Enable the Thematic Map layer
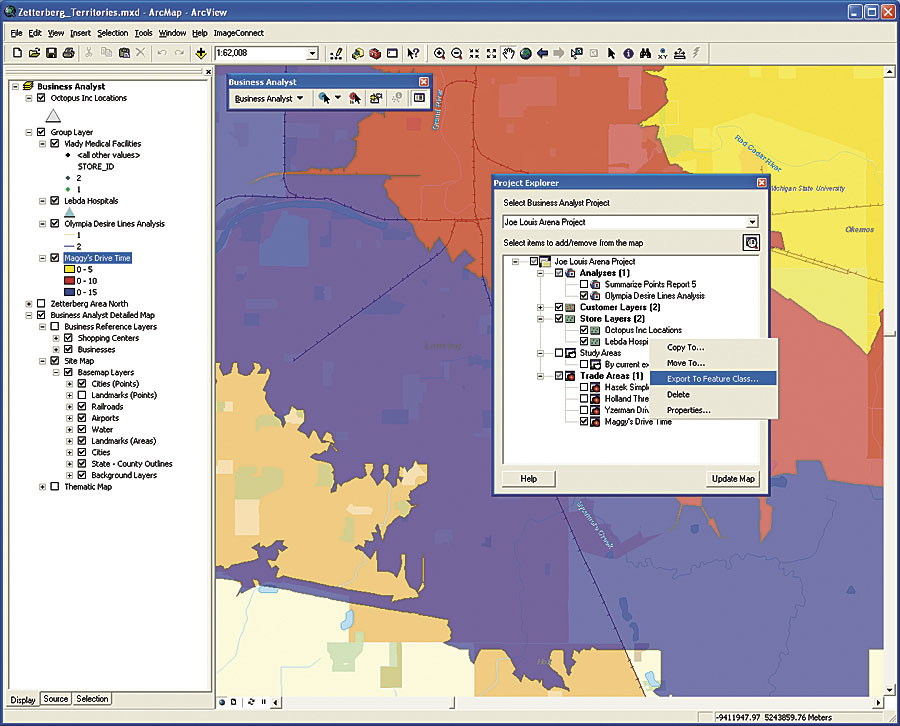The image size is (900, 726). coord(55,487)
